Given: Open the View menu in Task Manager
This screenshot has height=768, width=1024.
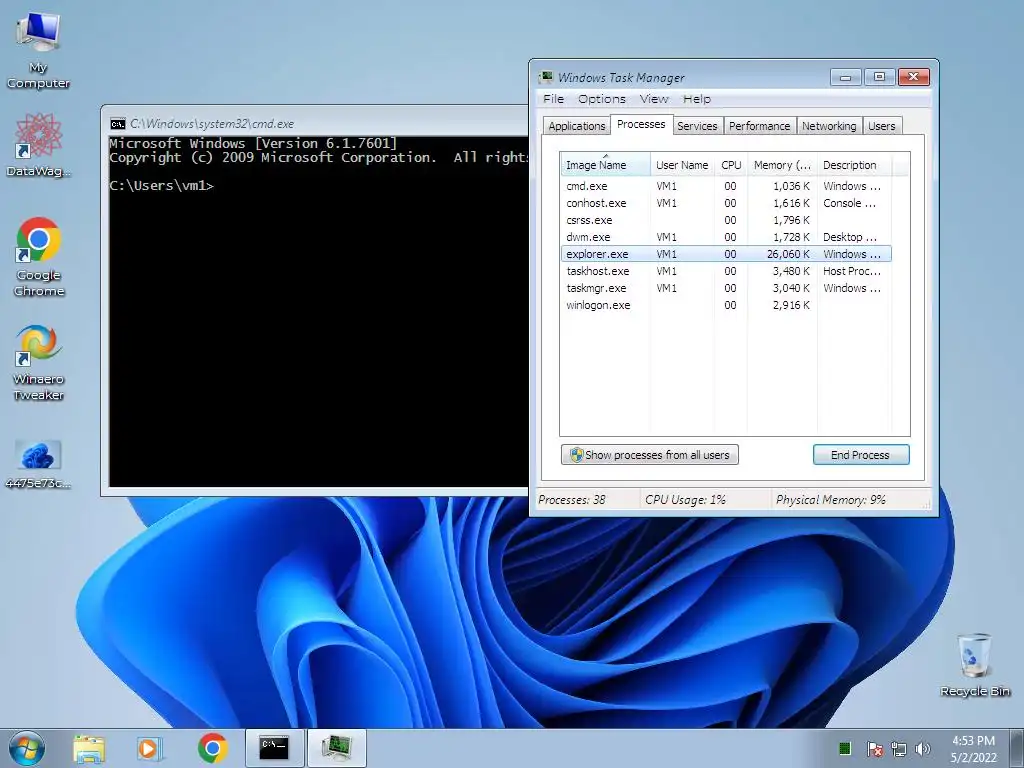Looking at the screenshot, I should pos(654,99).
